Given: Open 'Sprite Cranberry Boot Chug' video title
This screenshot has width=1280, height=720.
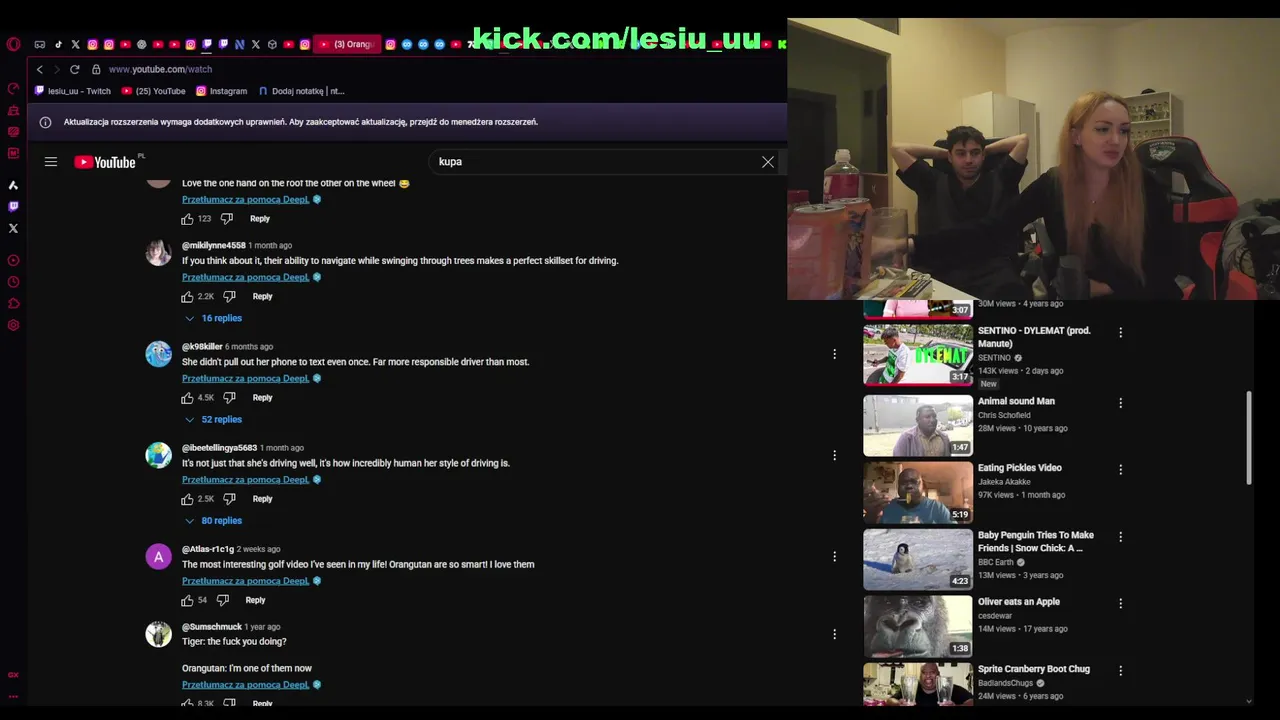Looking at the screenshot, I should click(x=1034, y=669).
